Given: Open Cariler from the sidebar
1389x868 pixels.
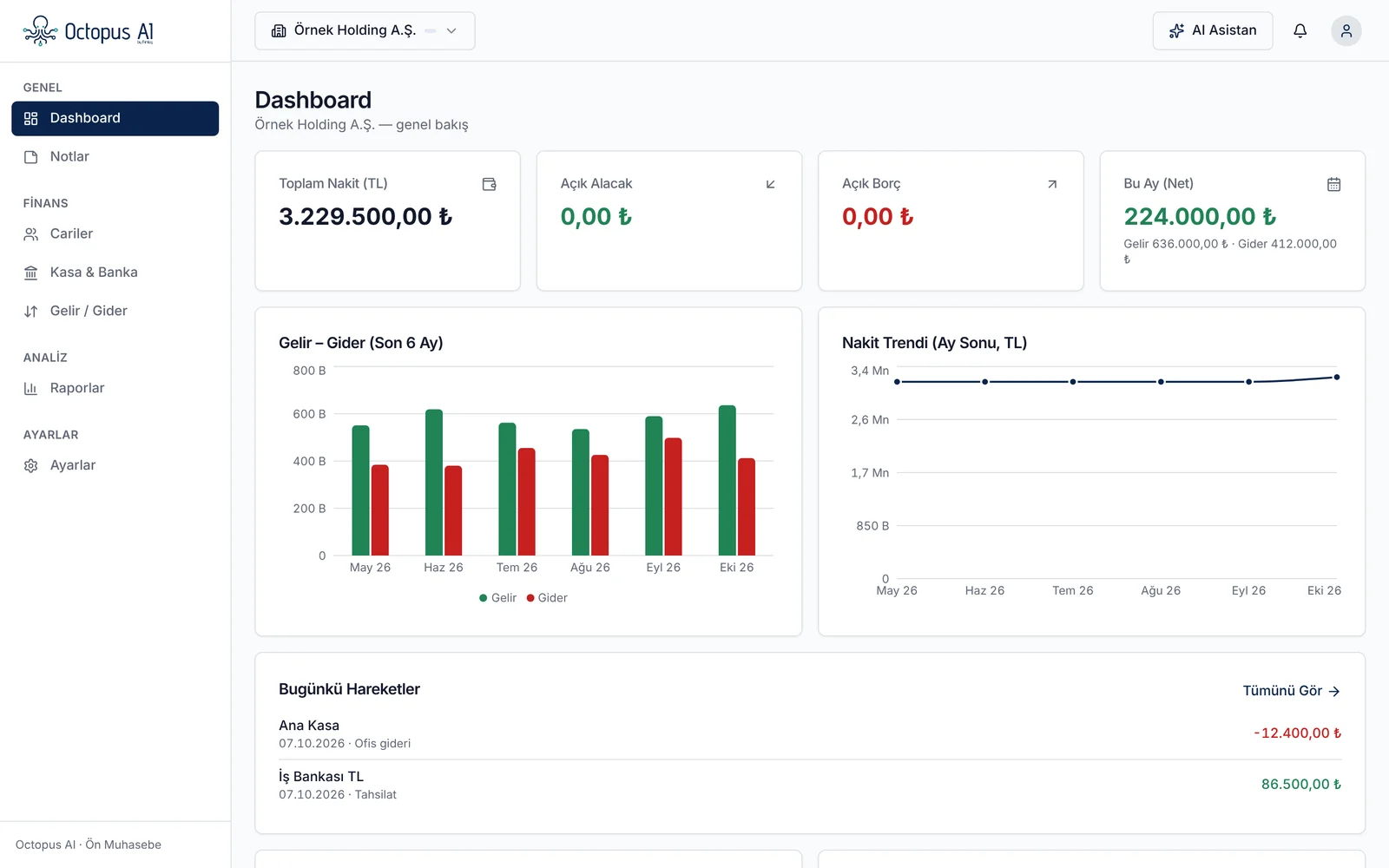Looking at the screenshot, I should coord(115,234).
